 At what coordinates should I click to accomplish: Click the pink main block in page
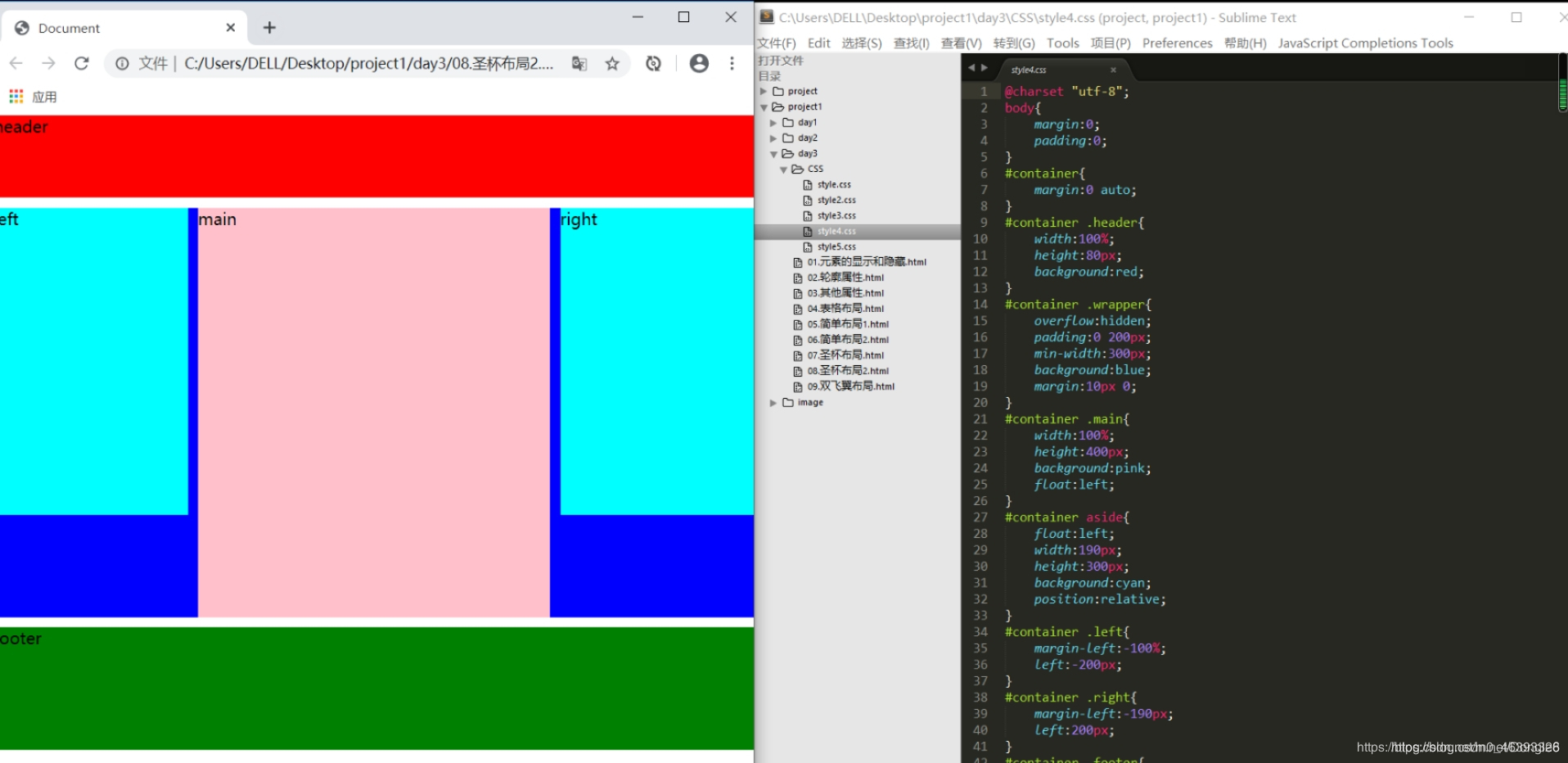click(374, 412)
